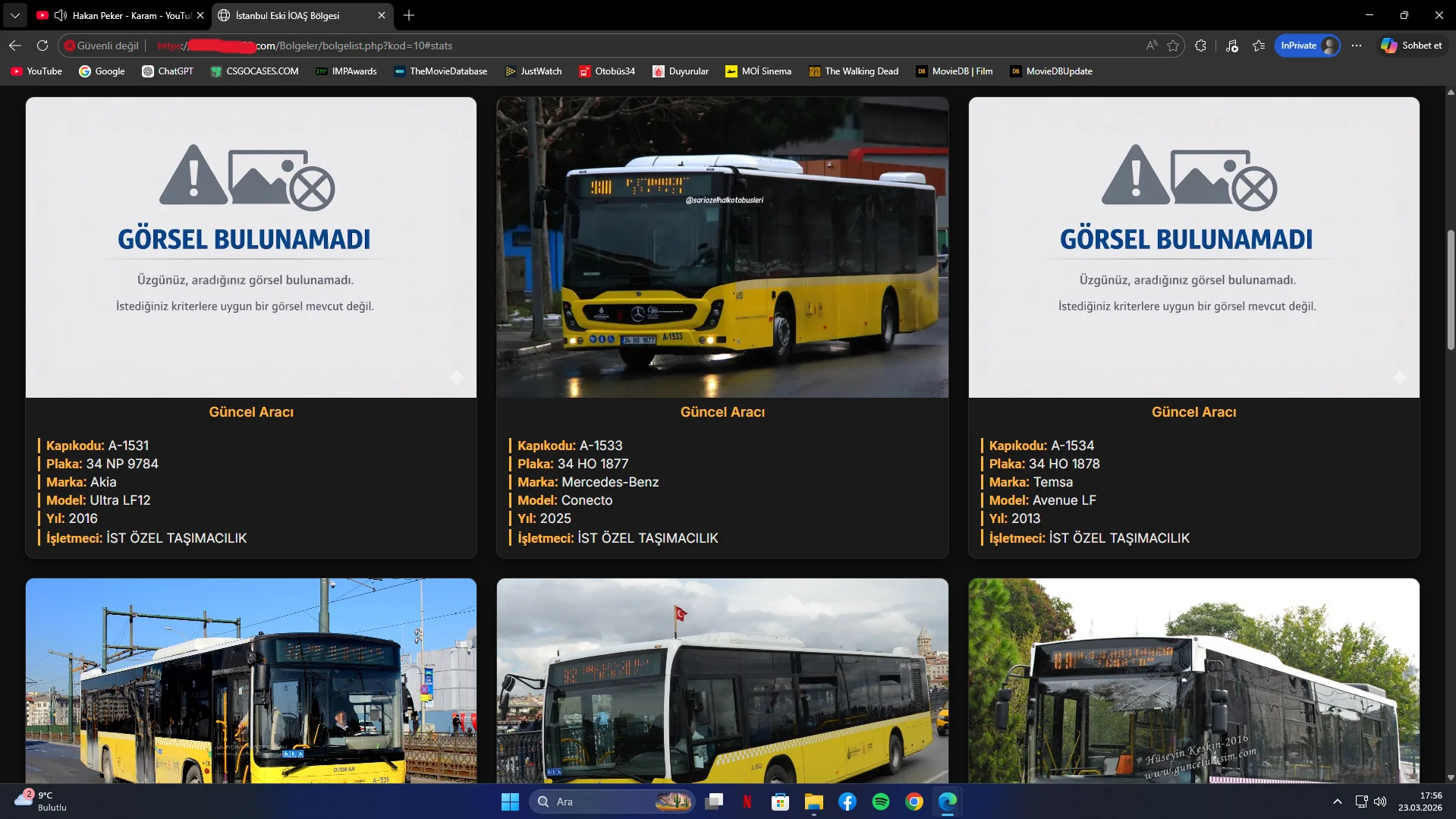This screenshot has height=819, width=1456.
Task: Reload the current page
Action: tap(42, 46)
